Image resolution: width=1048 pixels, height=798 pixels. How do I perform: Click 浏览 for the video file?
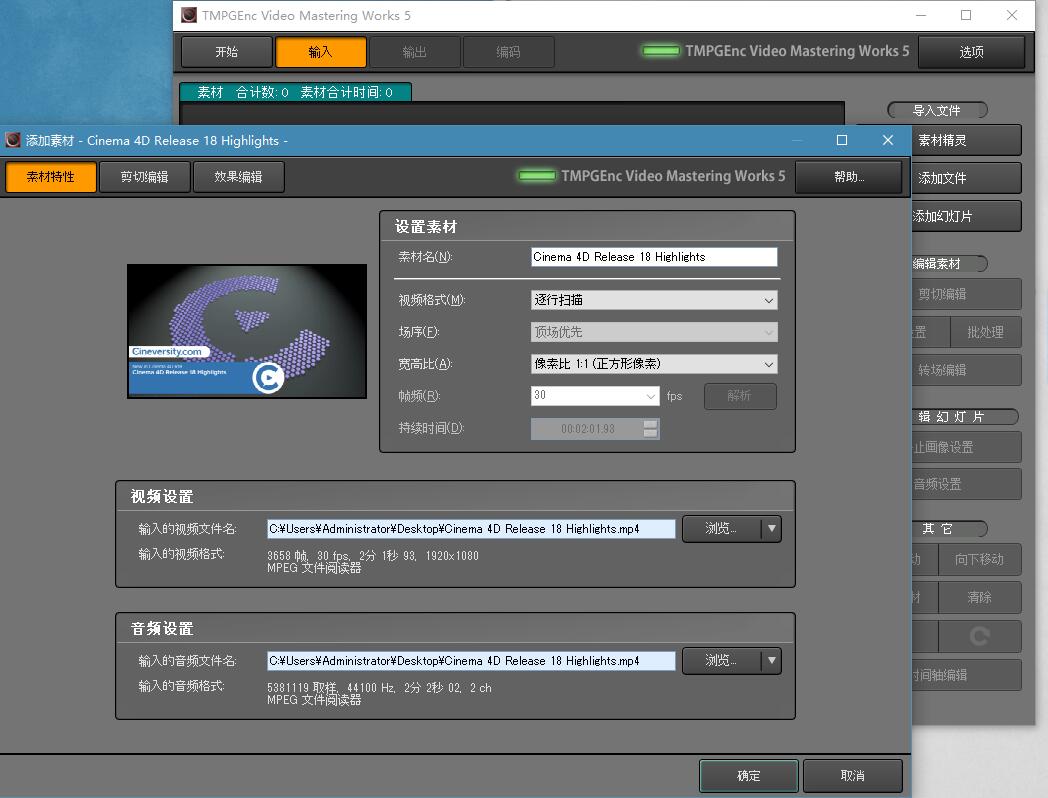[x=721, y=529]
